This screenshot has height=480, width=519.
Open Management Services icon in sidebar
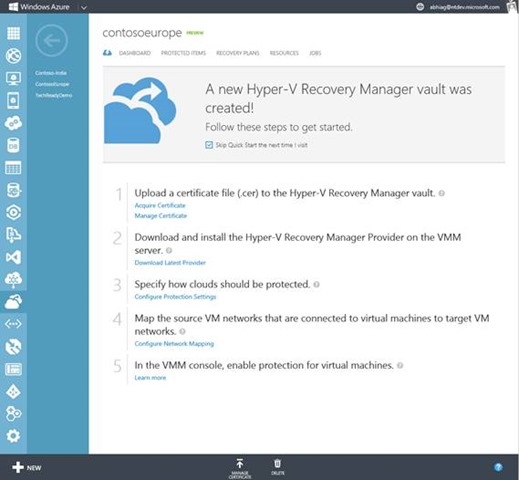pos(13,369)
